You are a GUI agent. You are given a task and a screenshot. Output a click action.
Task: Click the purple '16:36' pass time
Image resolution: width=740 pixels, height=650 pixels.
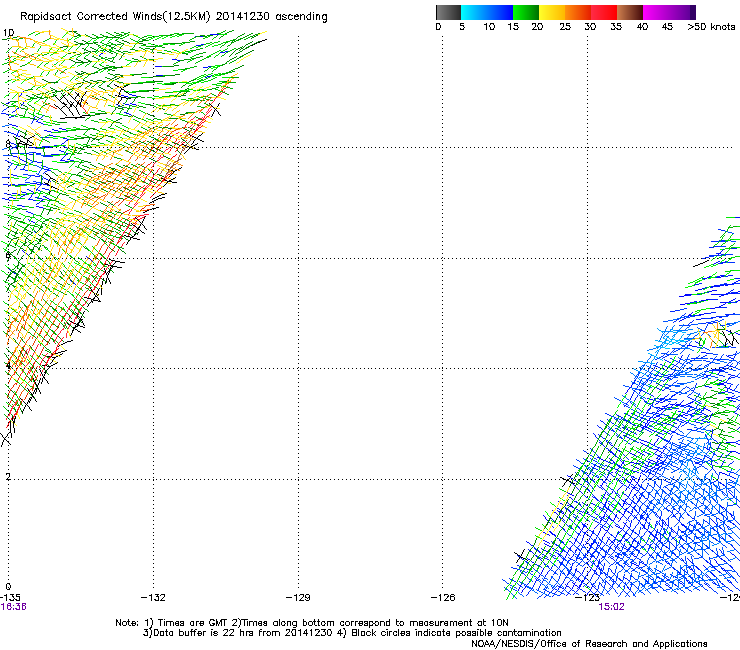coord(13,607)
